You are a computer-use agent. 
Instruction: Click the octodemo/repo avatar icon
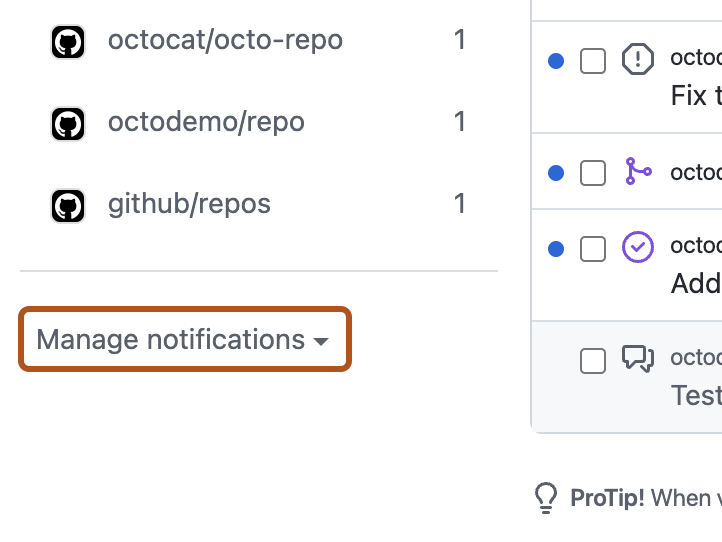68,124
